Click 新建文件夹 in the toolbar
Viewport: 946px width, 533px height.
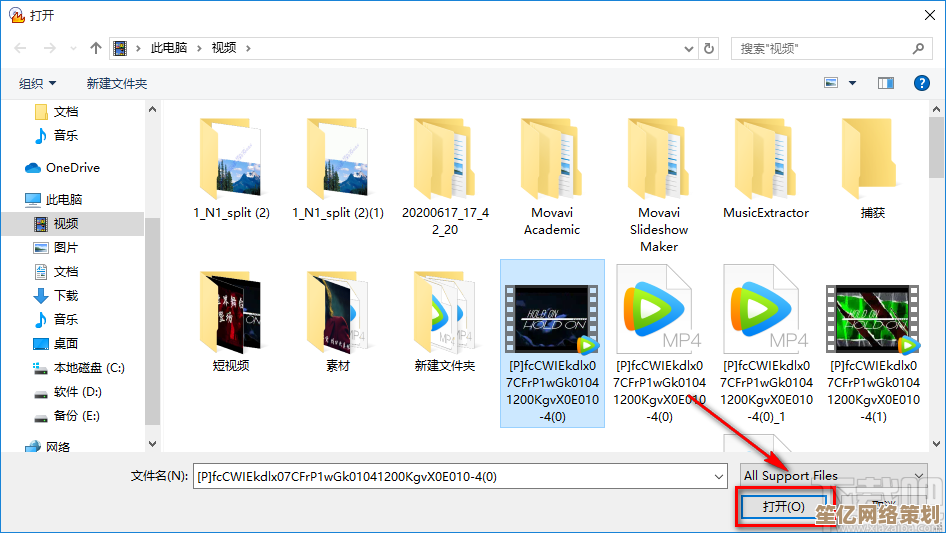pos(116,84)
